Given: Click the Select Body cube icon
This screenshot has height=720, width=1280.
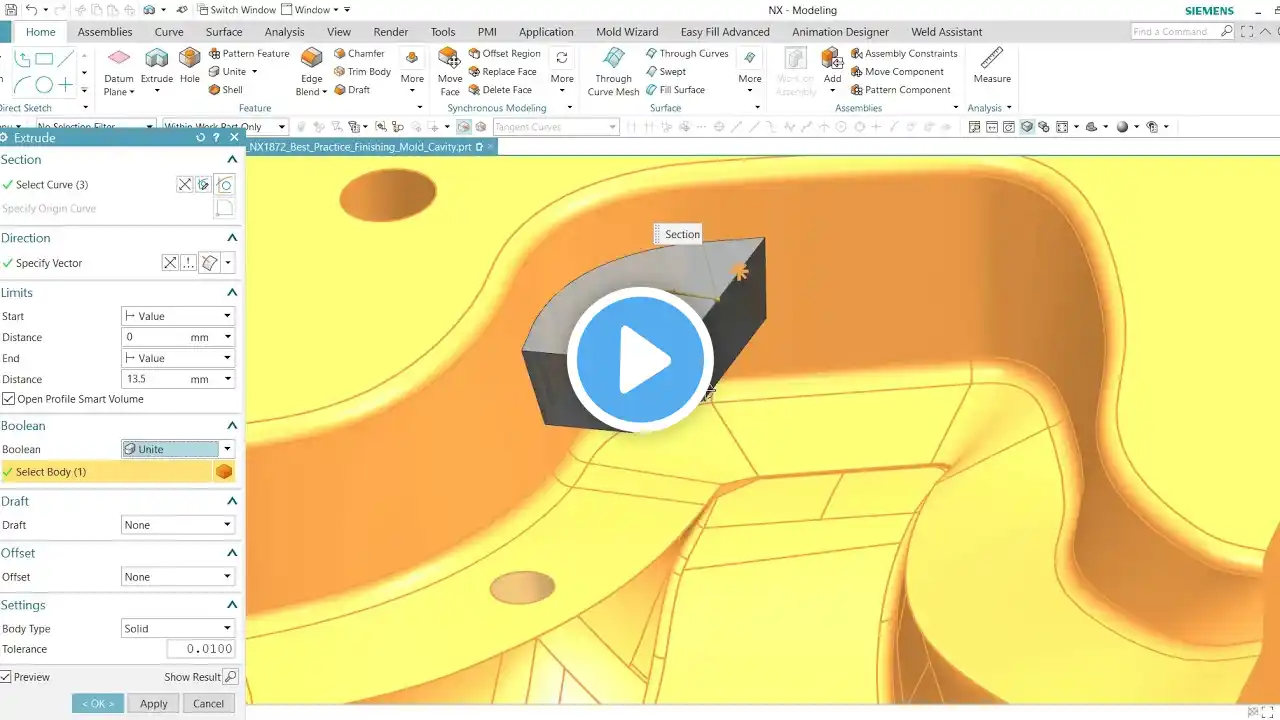Looking at the screenshot, I should [224, 471].
